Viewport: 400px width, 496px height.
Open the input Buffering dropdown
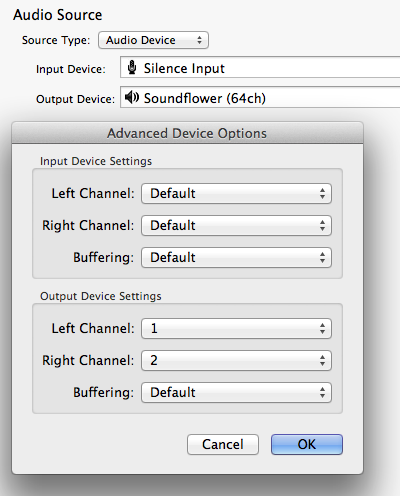(x=236, y=257)
